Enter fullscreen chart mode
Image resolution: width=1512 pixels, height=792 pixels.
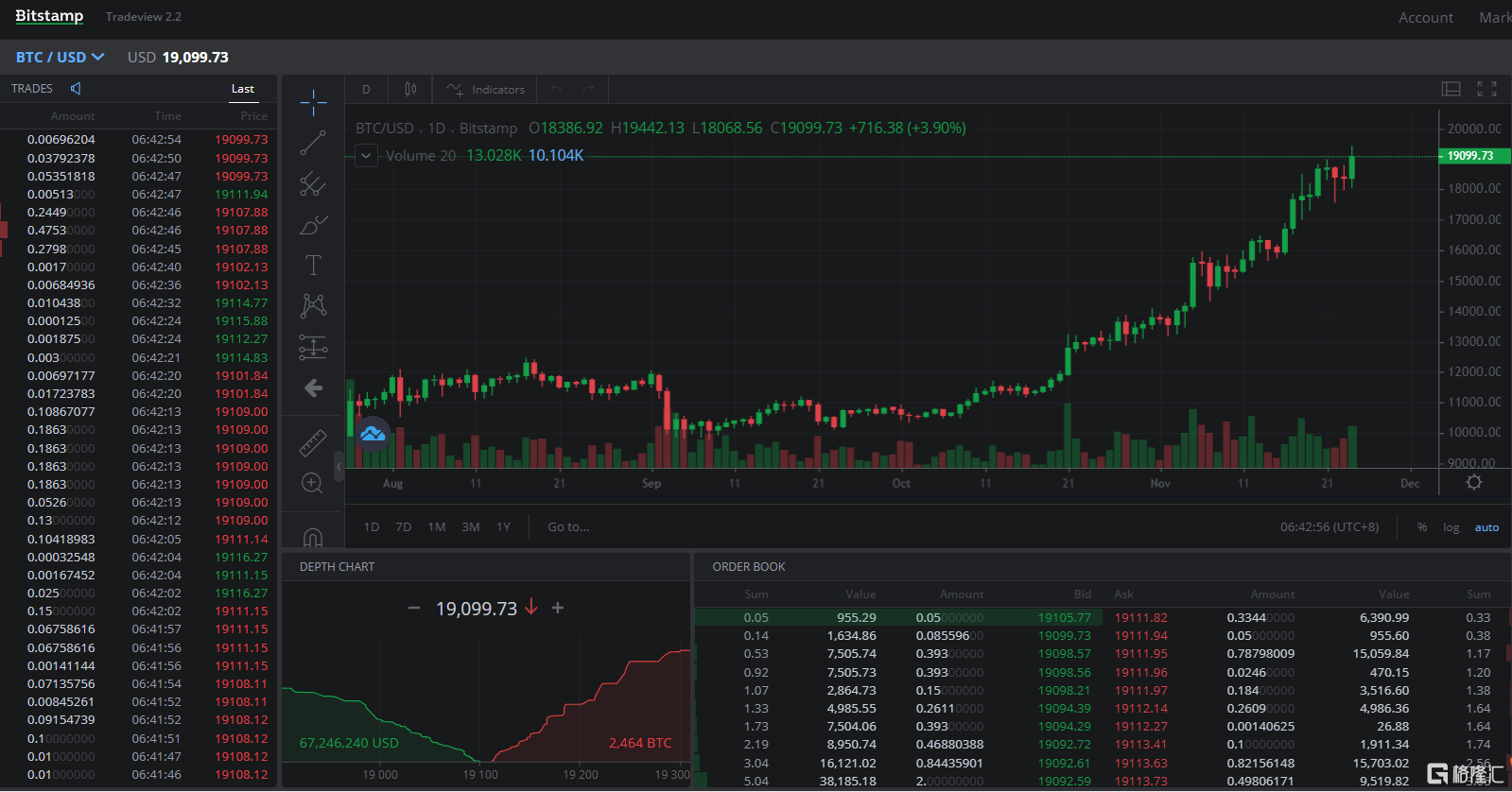click(1486, 89)
